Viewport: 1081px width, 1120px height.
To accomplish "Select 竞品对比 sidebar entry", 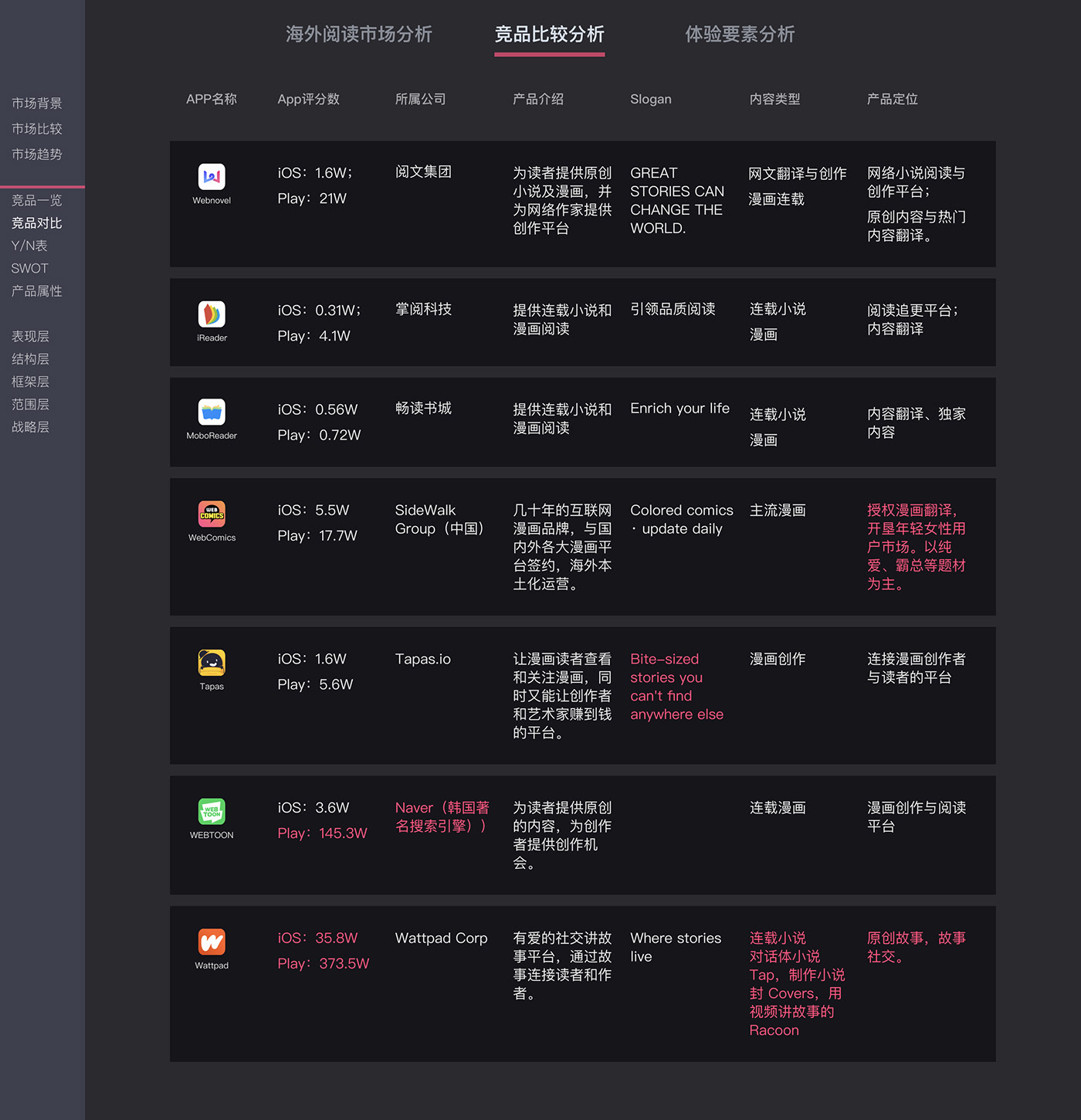I will coord(36,223).
